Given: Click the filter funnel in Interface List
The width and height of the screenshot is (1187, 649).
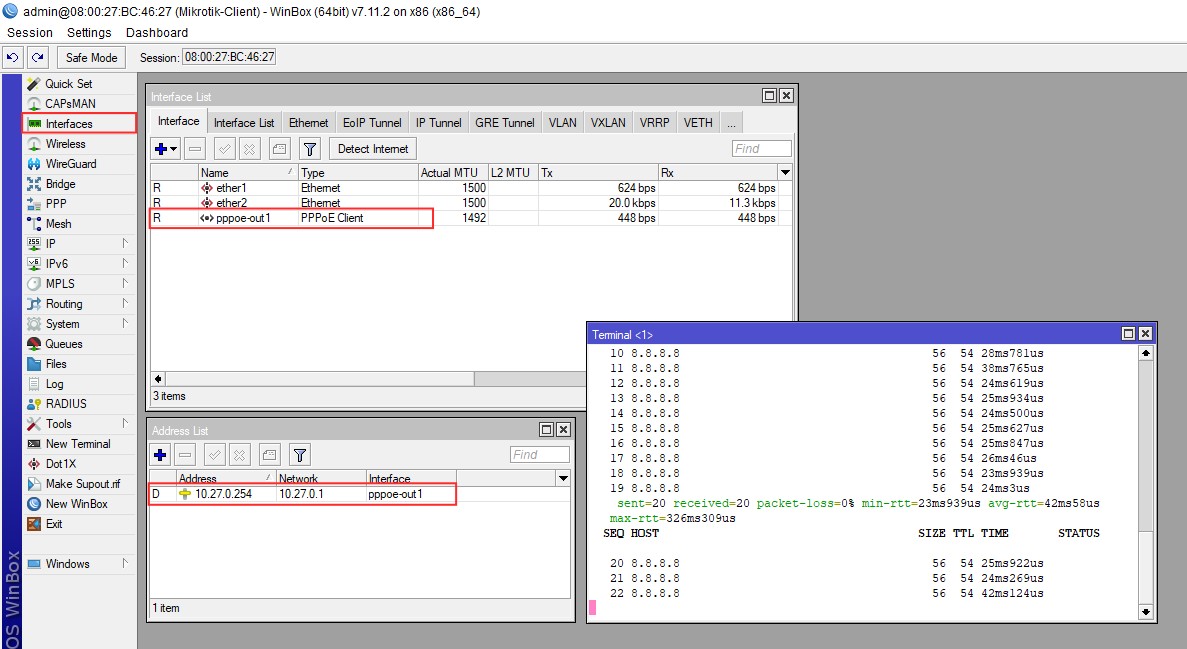Looking at the screenshot, I should click(x=310, y=149).
